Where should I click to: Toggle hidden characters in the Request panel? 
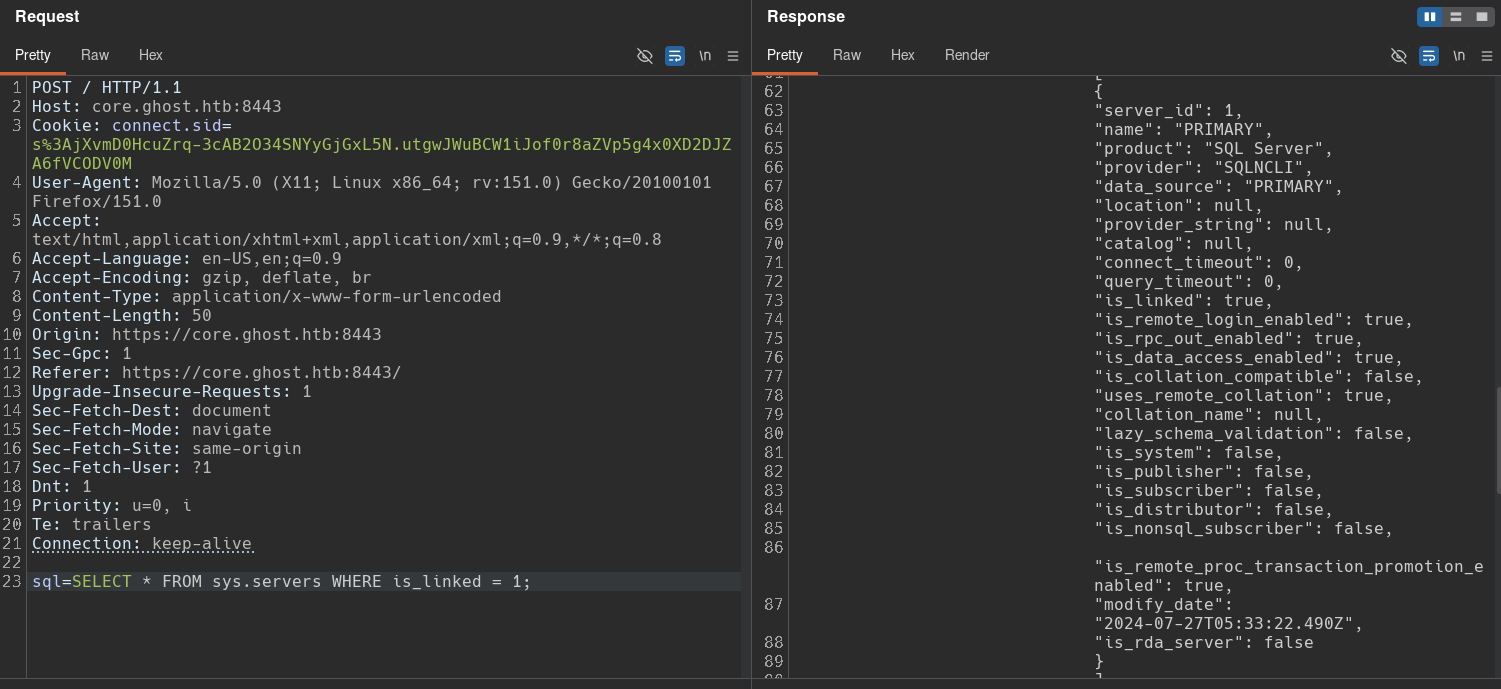(x=645, y=56)
